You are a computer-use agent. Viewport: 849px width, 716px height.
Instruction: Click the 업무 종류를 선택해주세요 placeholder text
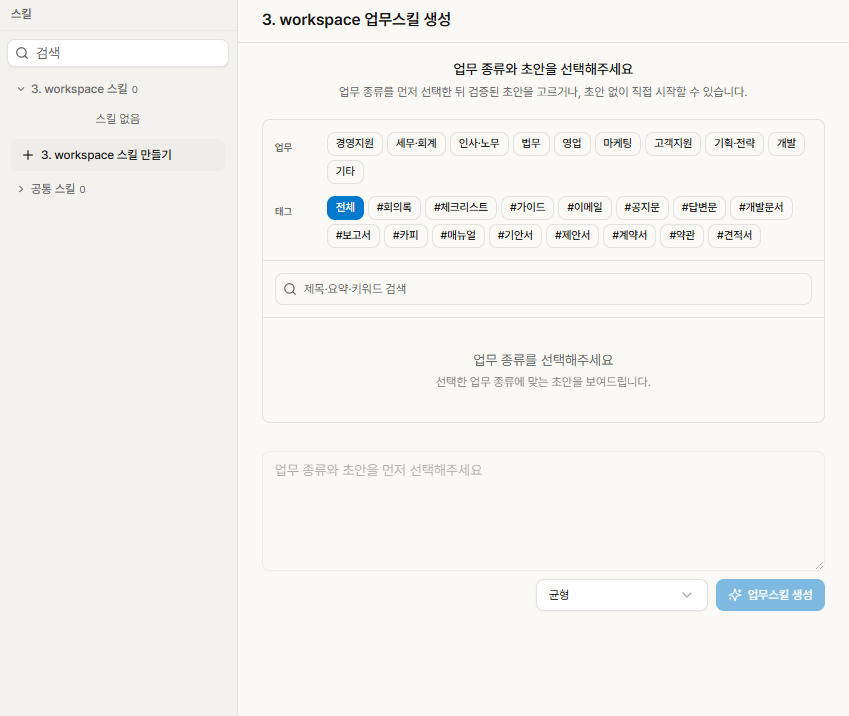543,360
